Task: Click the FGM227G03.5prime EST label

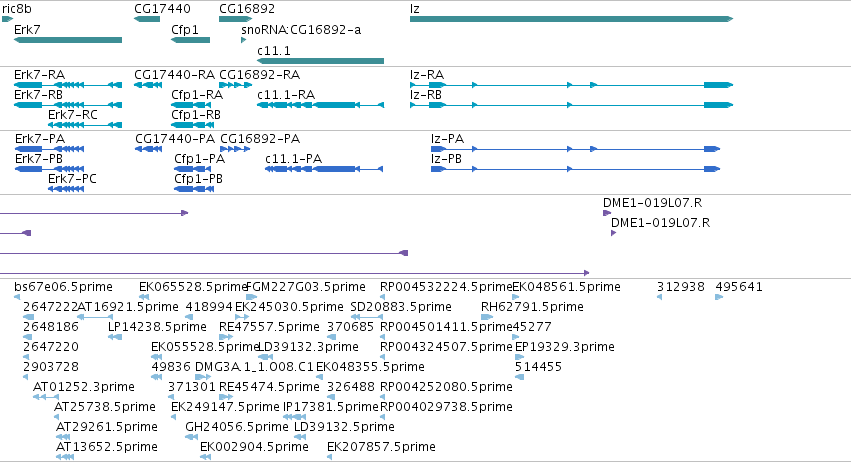Action: [x=306, y=287]
